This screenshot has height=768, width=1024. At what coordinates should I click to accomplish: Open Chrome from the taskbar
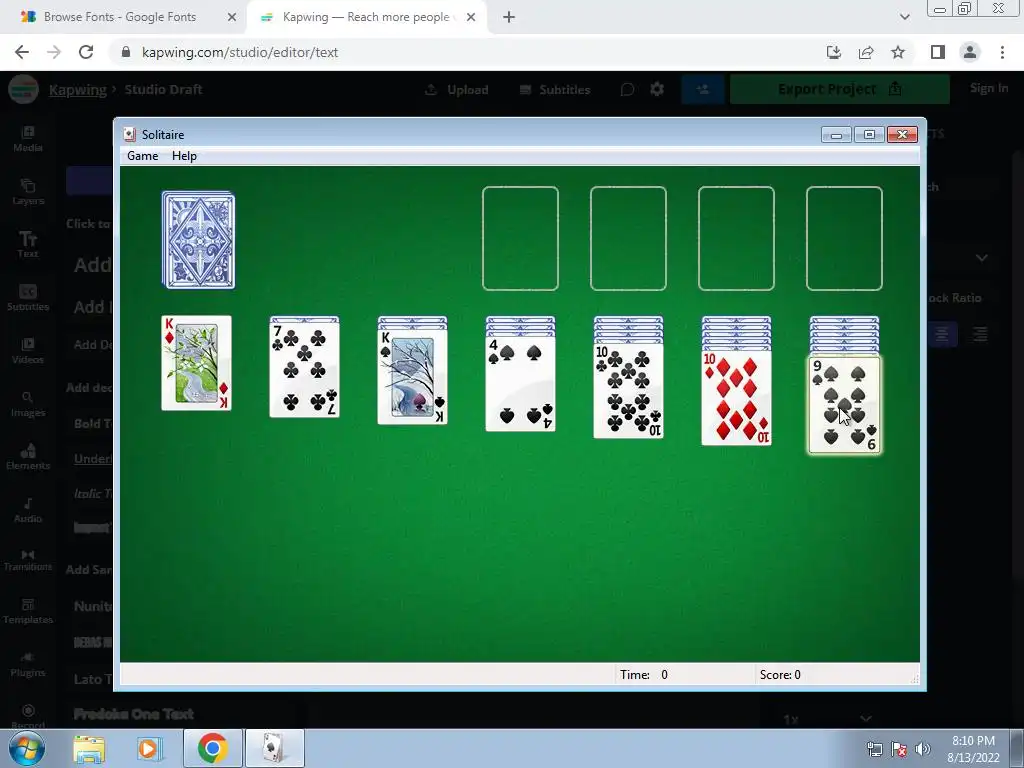(213, 748)
